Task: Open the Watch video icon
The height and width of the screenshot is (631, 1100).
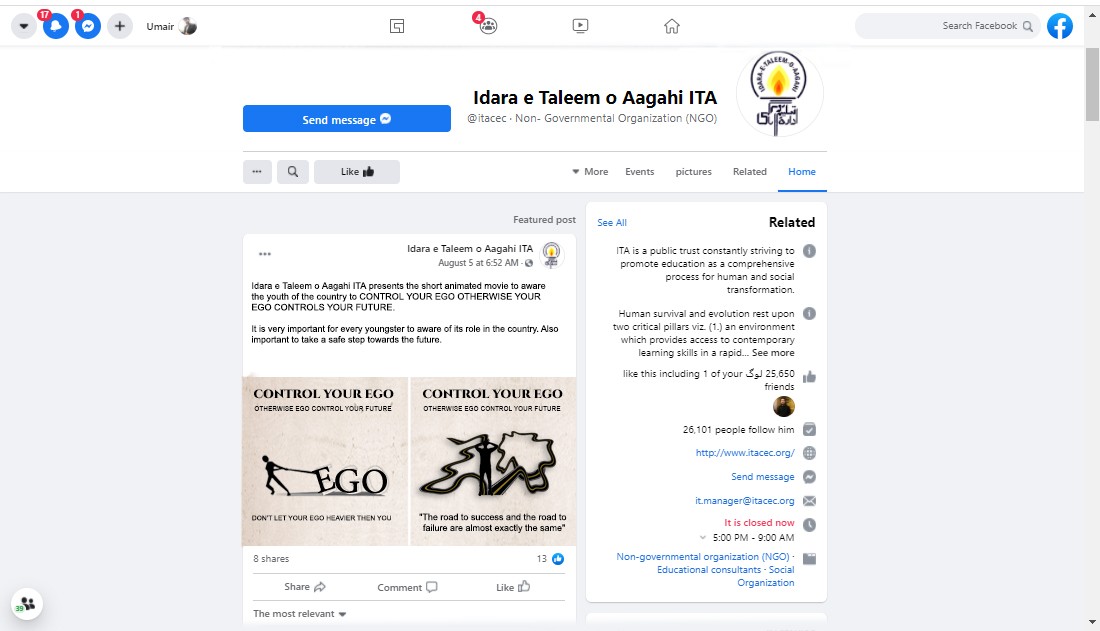Action: pos(580,26)
